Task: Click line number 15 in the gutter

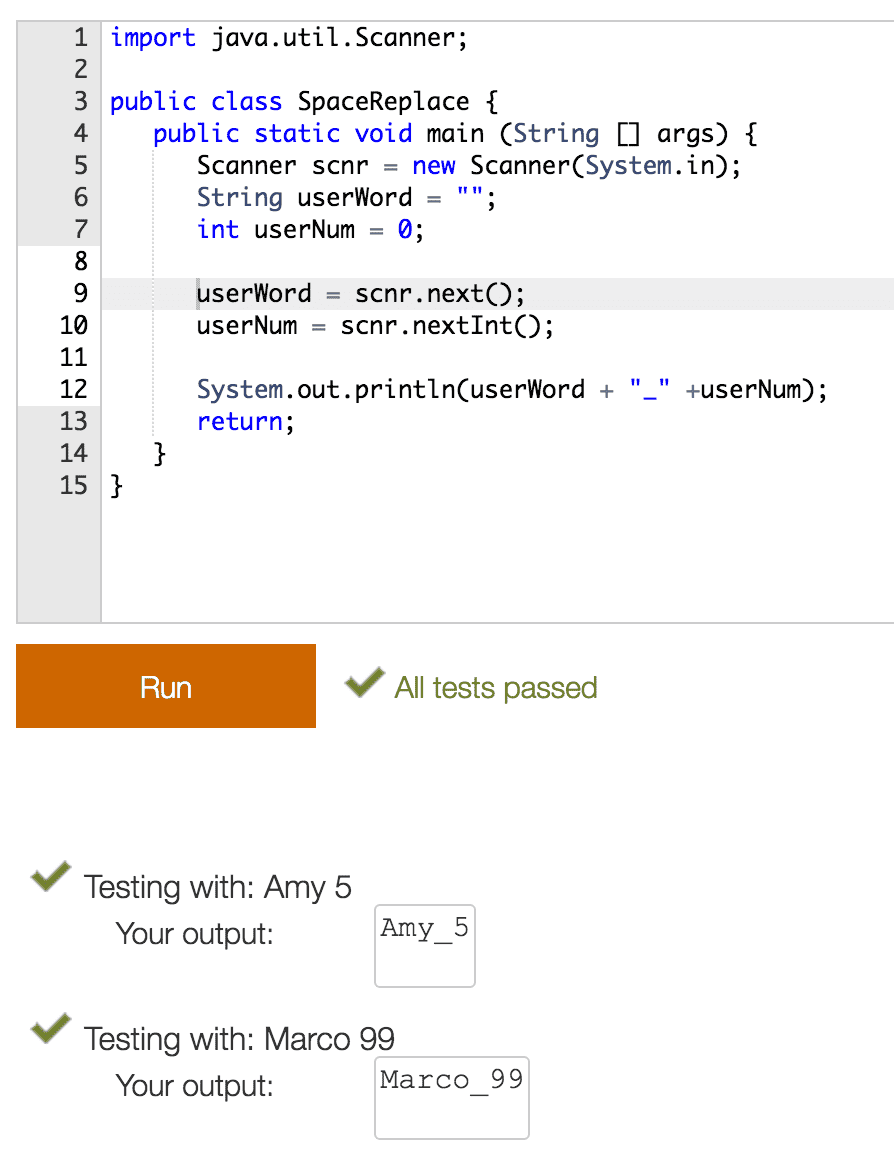Action: 74,486
